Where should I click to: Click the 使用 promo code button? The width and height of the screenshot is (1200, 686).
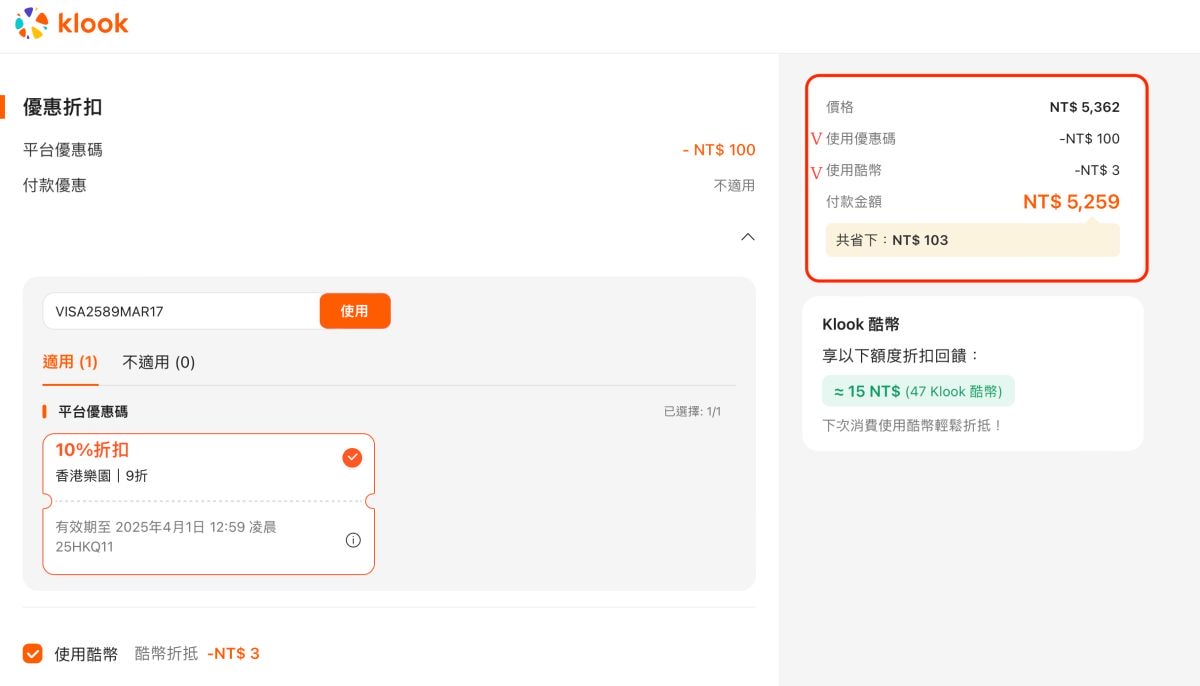355,311
